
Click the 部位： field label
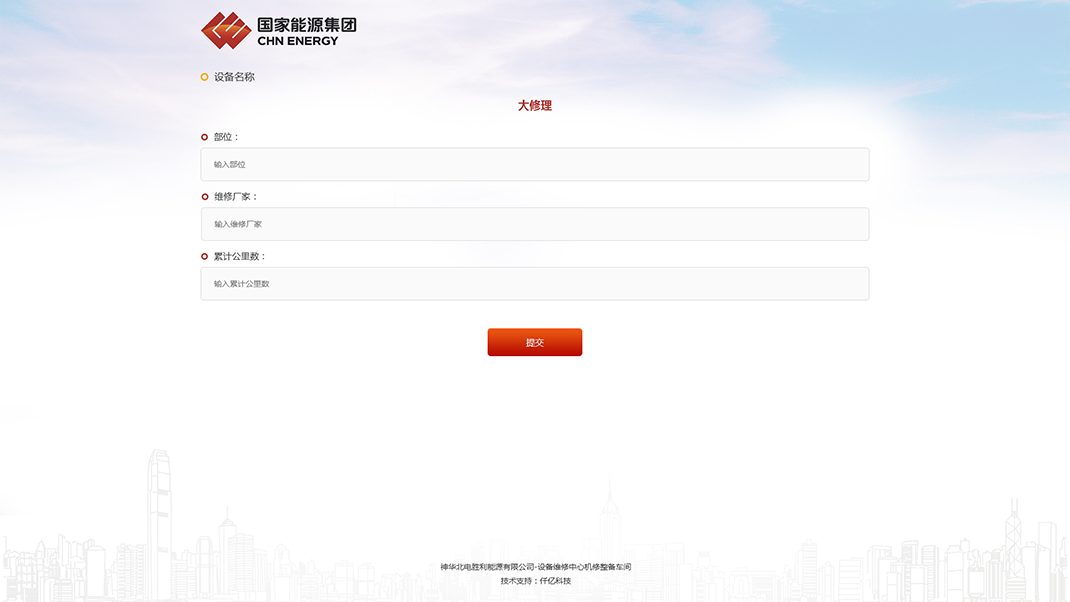[227, 137]
